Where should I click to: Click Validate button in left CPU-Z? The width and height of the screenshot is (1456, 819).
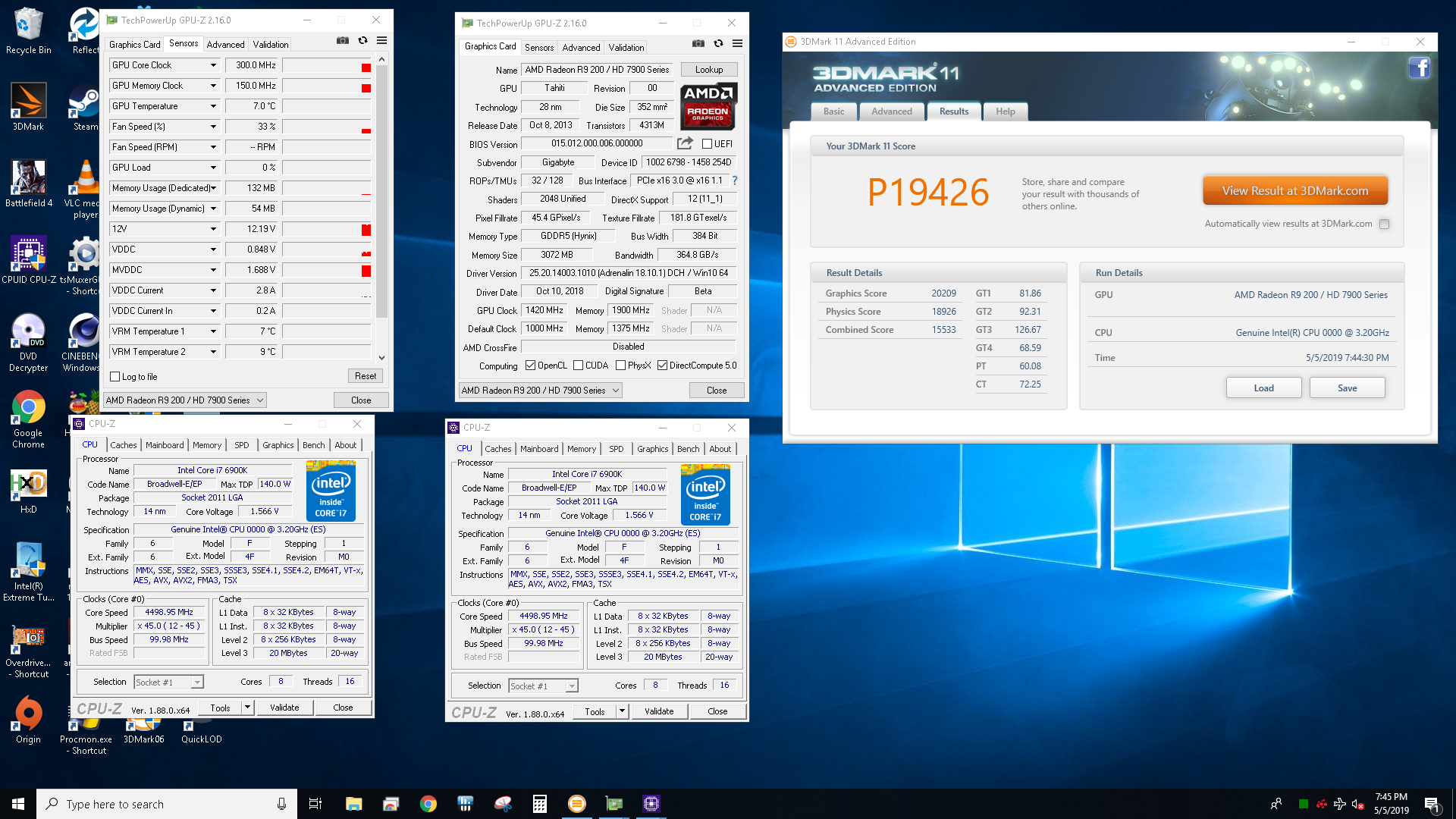click(x=284, y=708)
